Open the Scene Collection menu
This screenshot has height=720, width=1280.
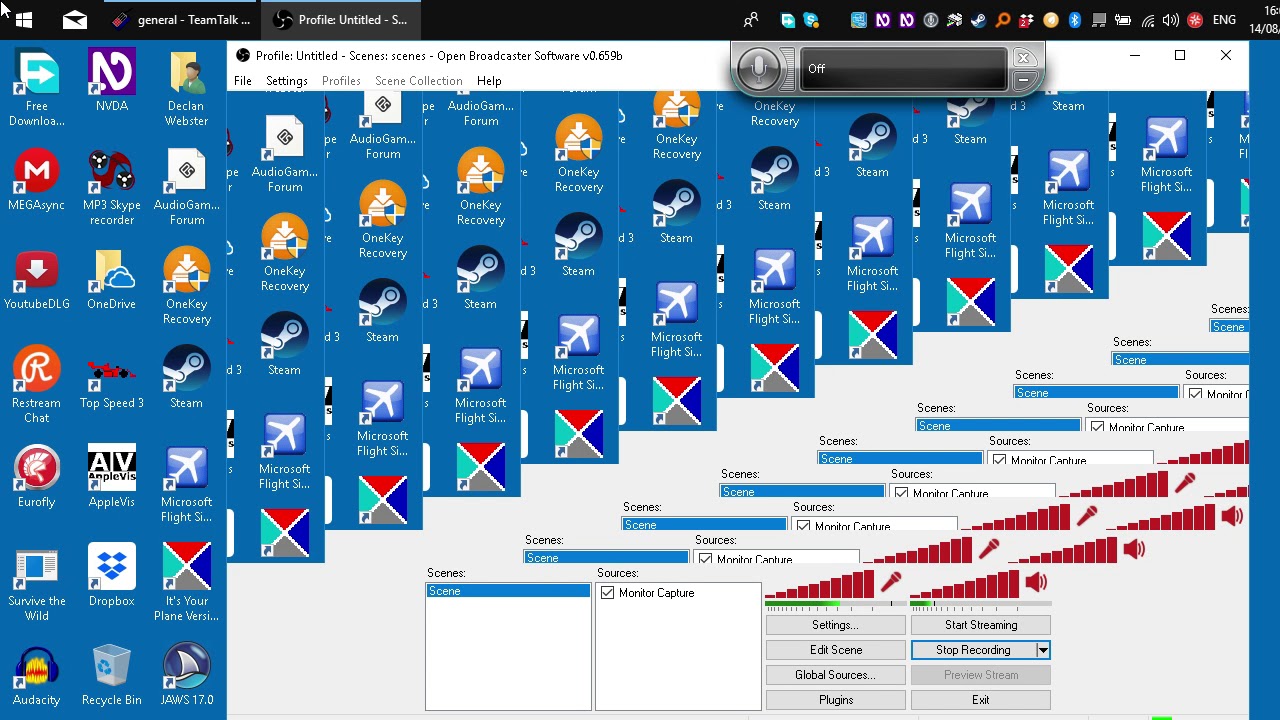(419, 81)
